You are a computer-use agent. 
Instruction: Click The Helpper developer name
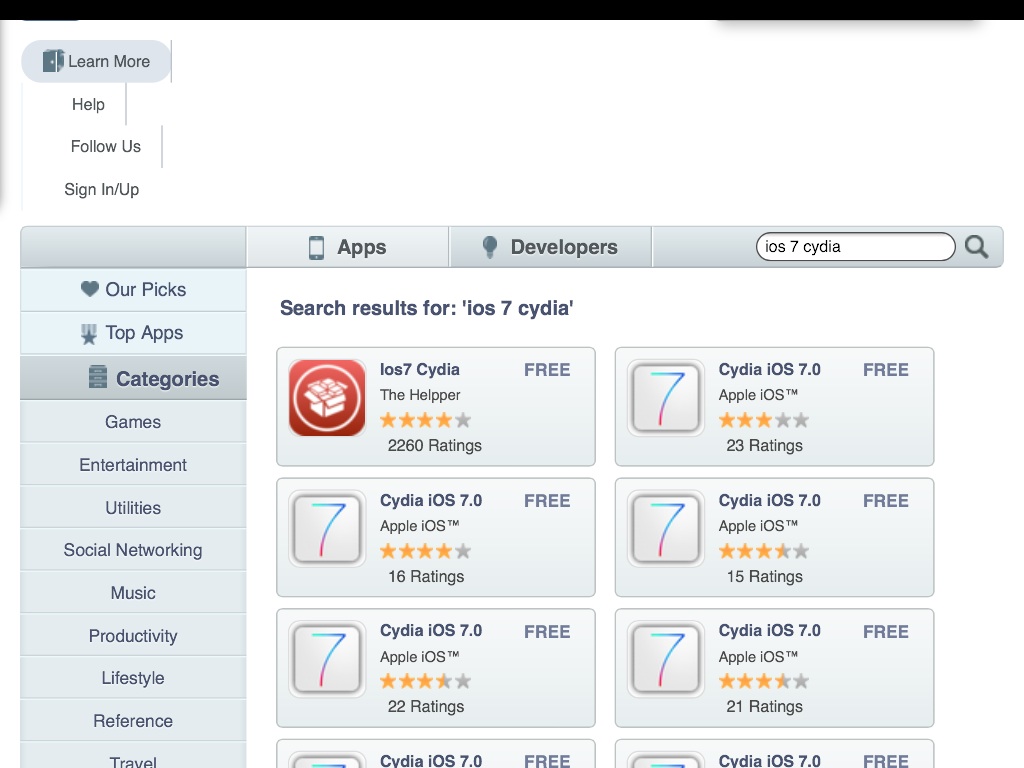pos(420,395)
